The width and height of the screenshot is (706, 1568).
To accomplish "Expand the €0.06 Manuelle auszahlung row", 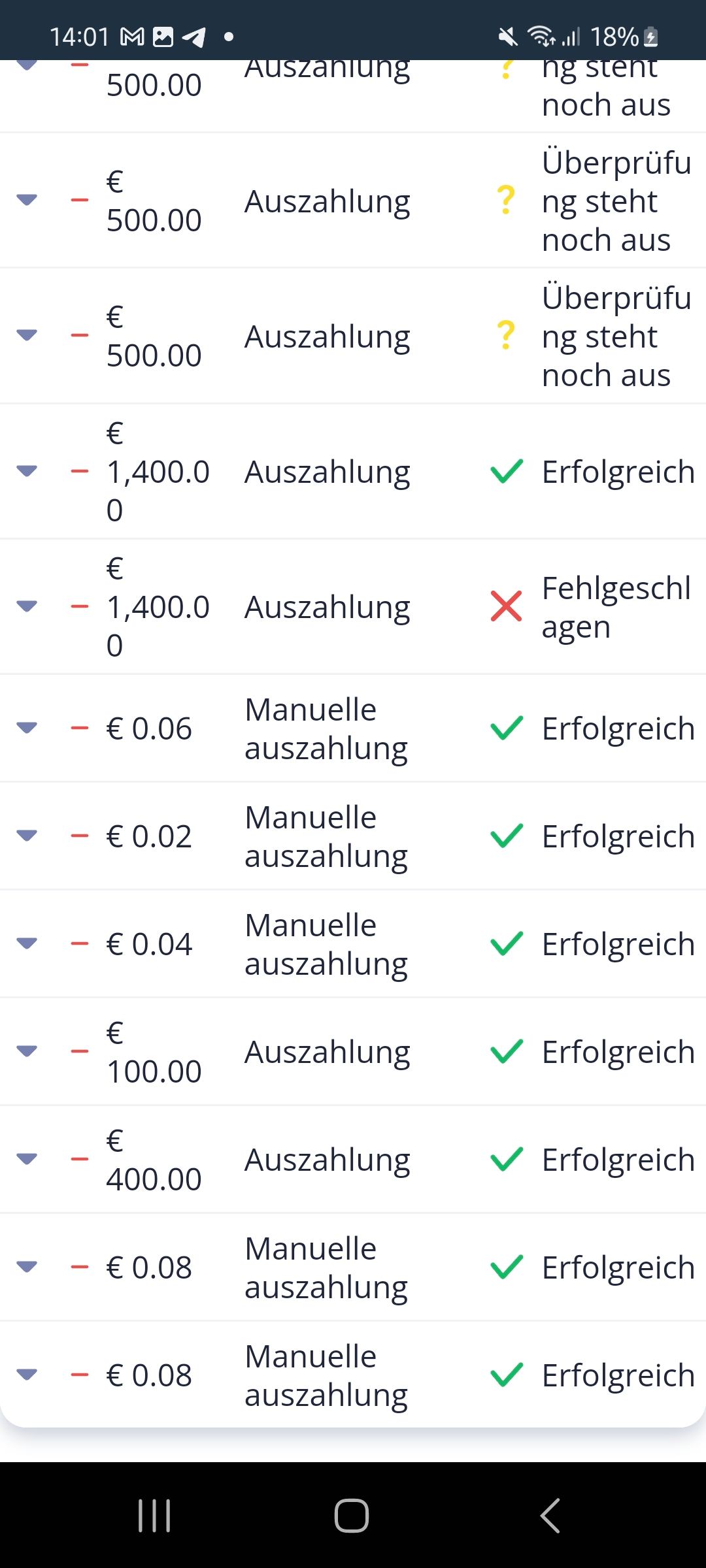I will point(27,728).
